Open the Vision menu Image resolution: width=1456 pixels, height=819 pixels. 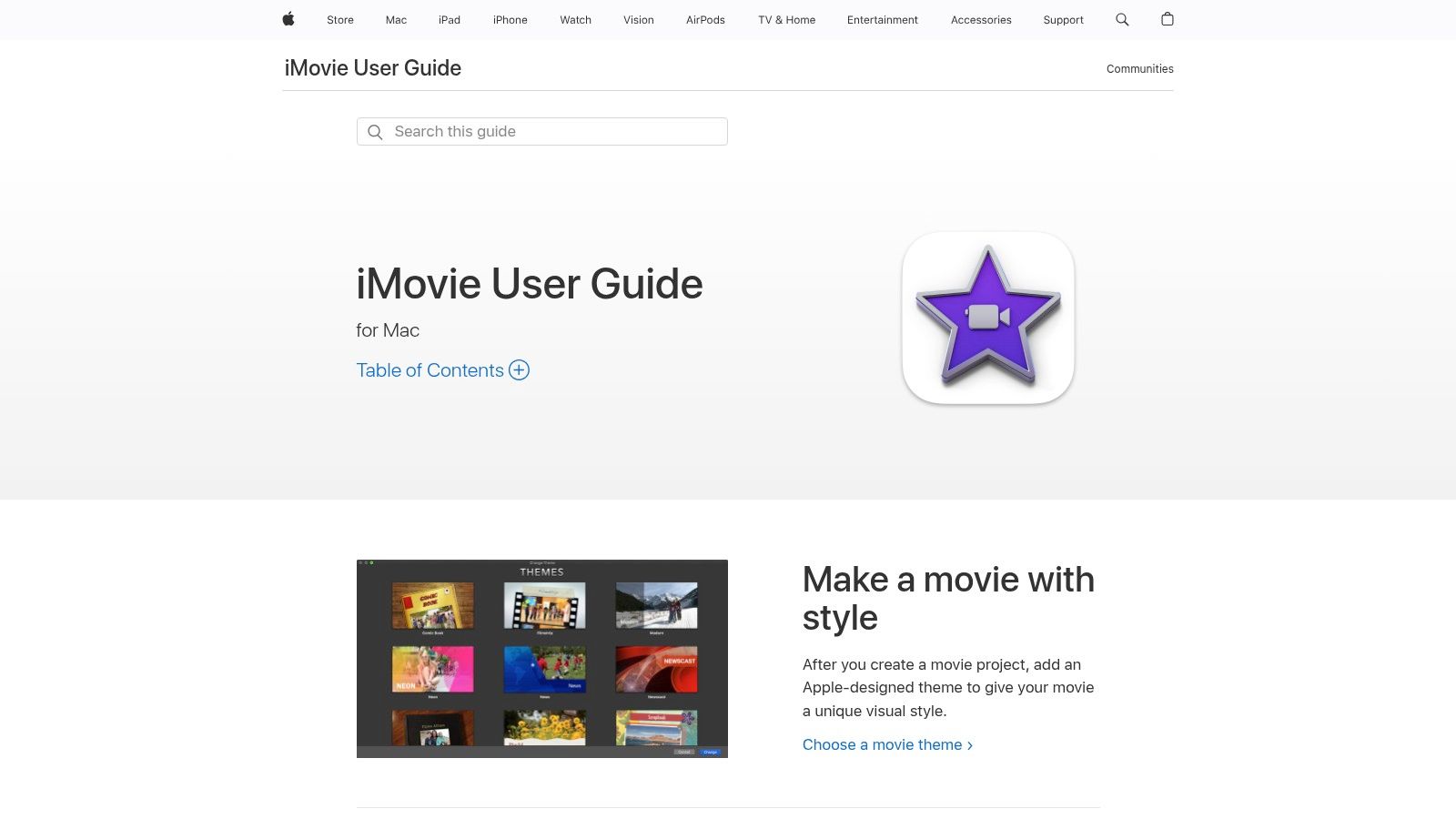tap(639, 20)
